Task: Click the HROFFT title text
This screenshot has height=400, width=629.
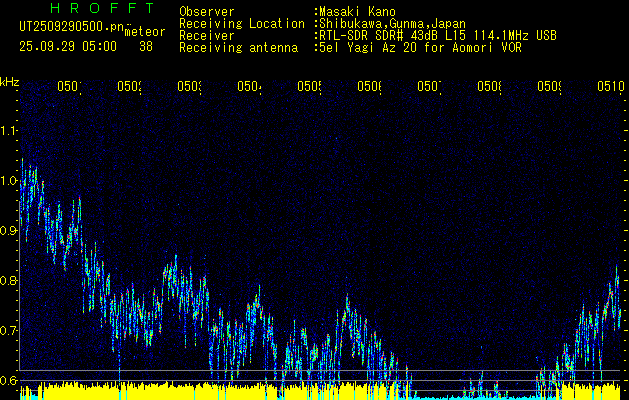Action: pyautogui.click(x=102, y=8)
